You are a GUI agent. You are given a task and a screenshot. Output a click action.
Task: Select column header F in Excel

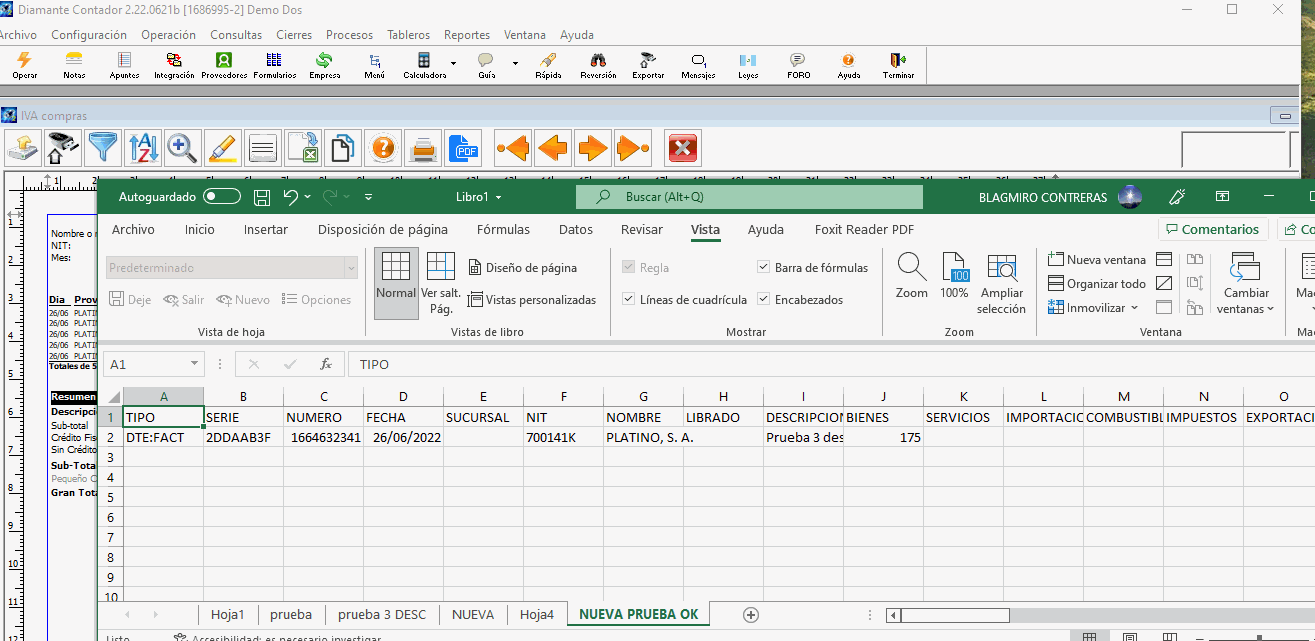point(564,397)
